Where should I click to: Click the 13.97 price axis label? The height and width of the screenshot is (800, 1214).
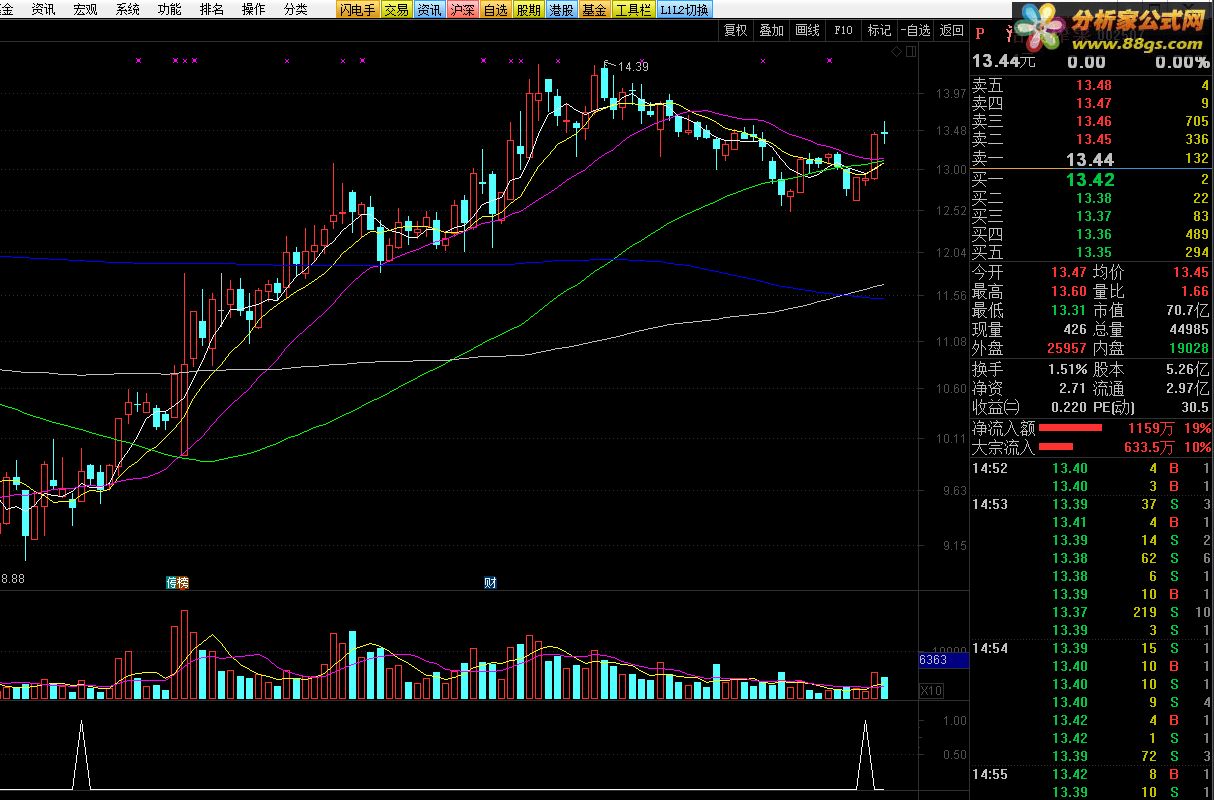pyautogui.click(x=951, y=95)
